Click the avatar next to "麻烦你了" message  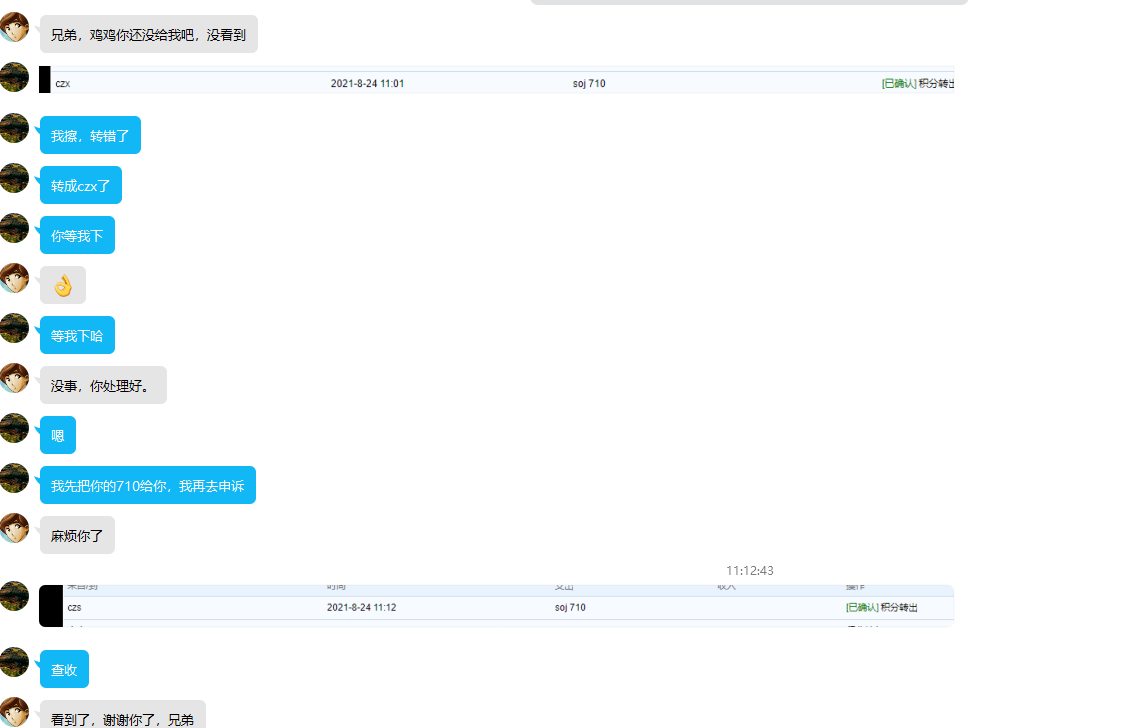pos(14,528)
